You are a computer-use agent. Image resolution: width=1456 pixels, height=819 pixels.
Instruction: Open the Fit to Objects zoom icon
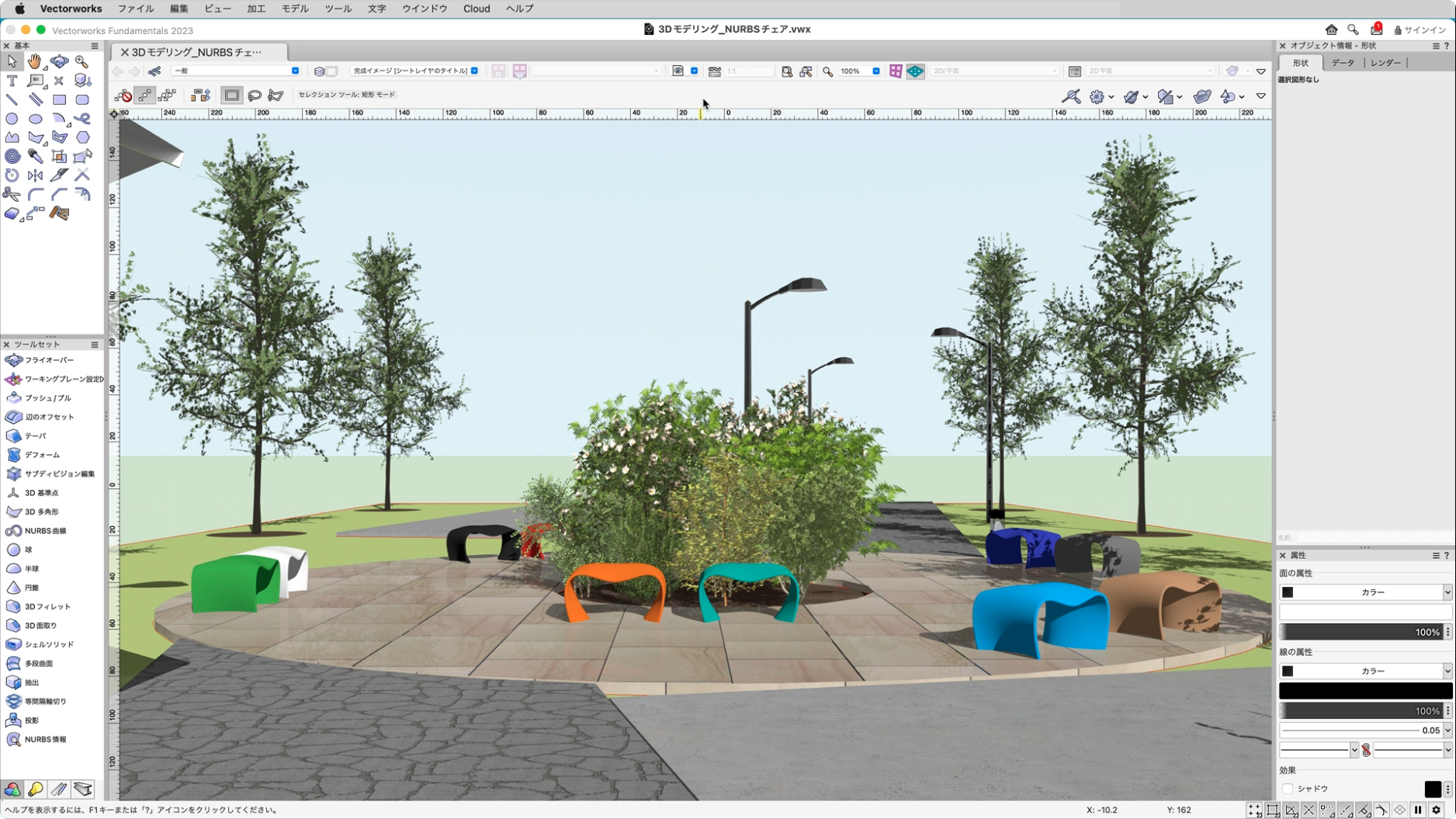click(806, 71)
